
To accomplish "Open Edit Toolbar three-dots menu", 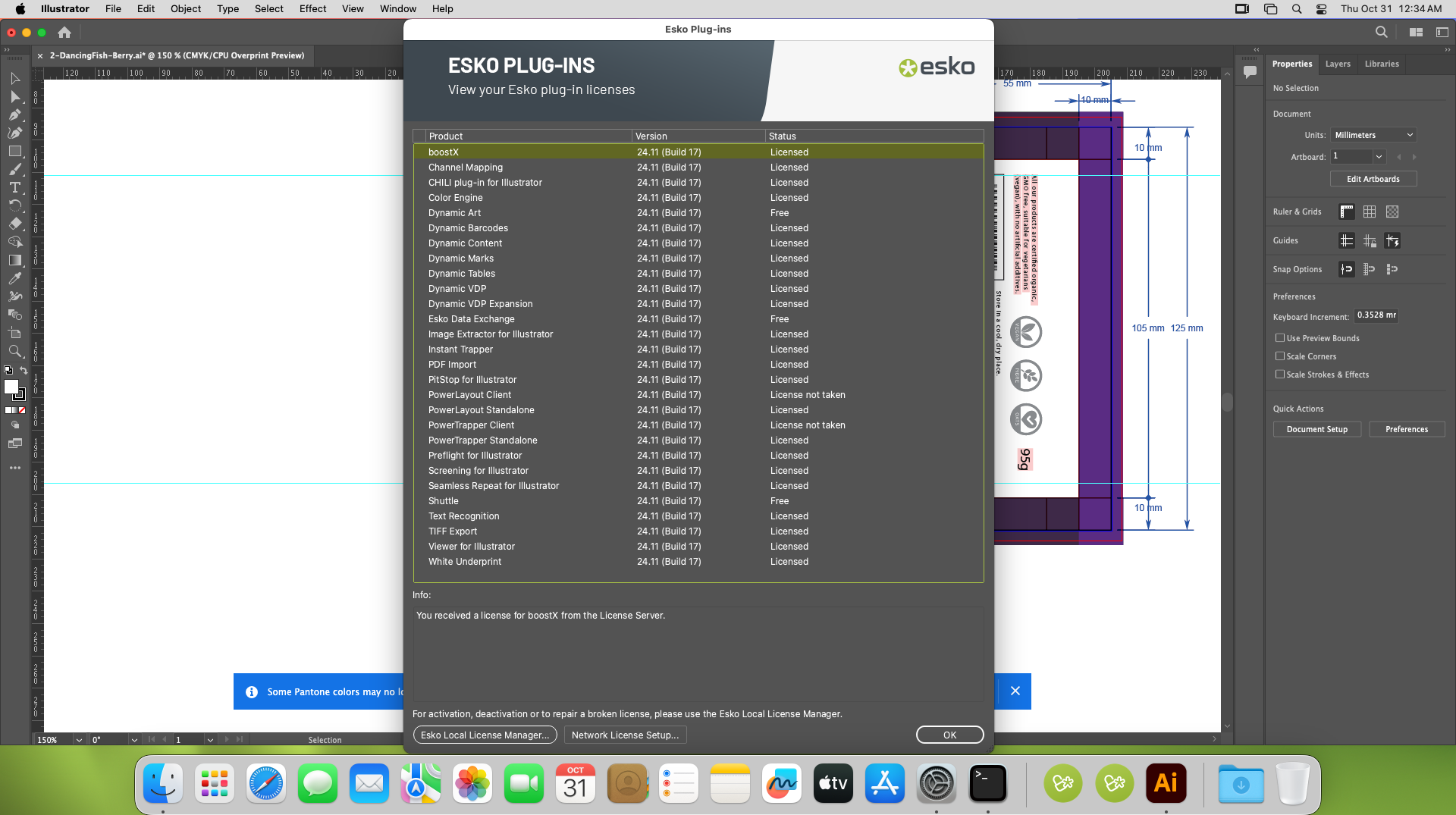I will click(14, 468).
